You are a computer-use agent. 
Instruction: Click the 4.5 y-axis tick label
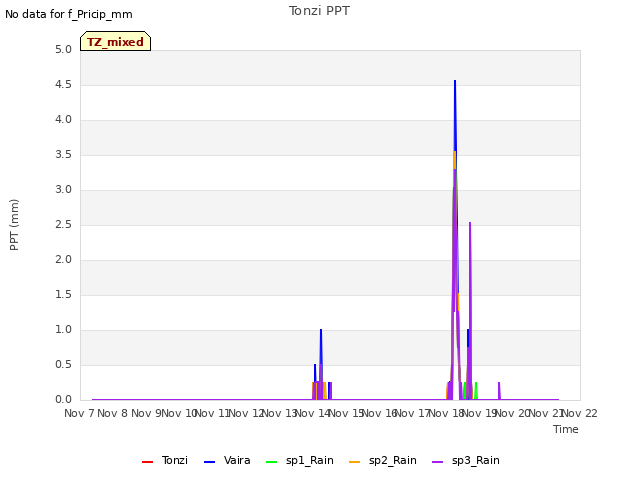pos(64,84)
